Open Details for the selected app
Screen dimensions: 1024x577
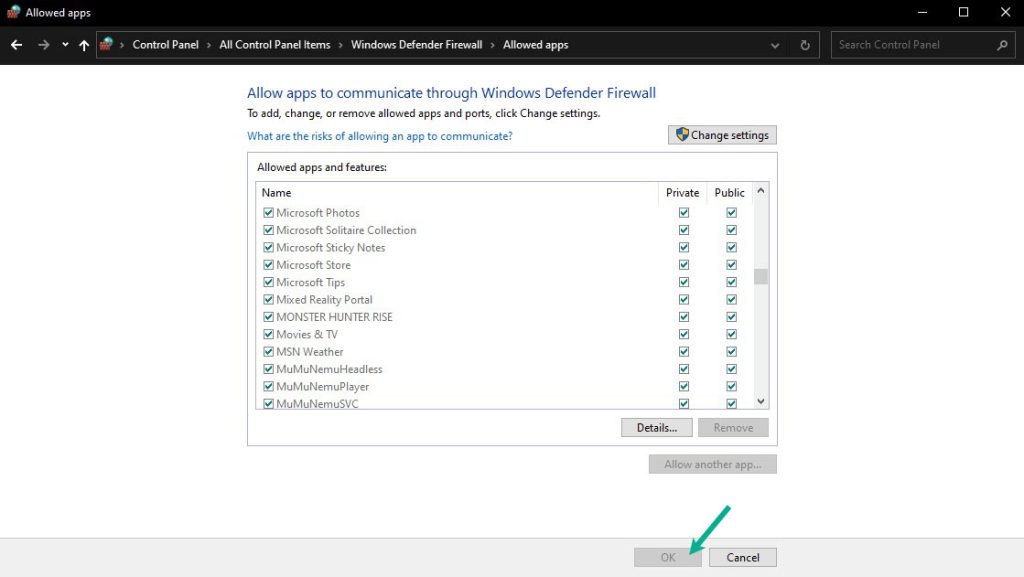[656, 428]
